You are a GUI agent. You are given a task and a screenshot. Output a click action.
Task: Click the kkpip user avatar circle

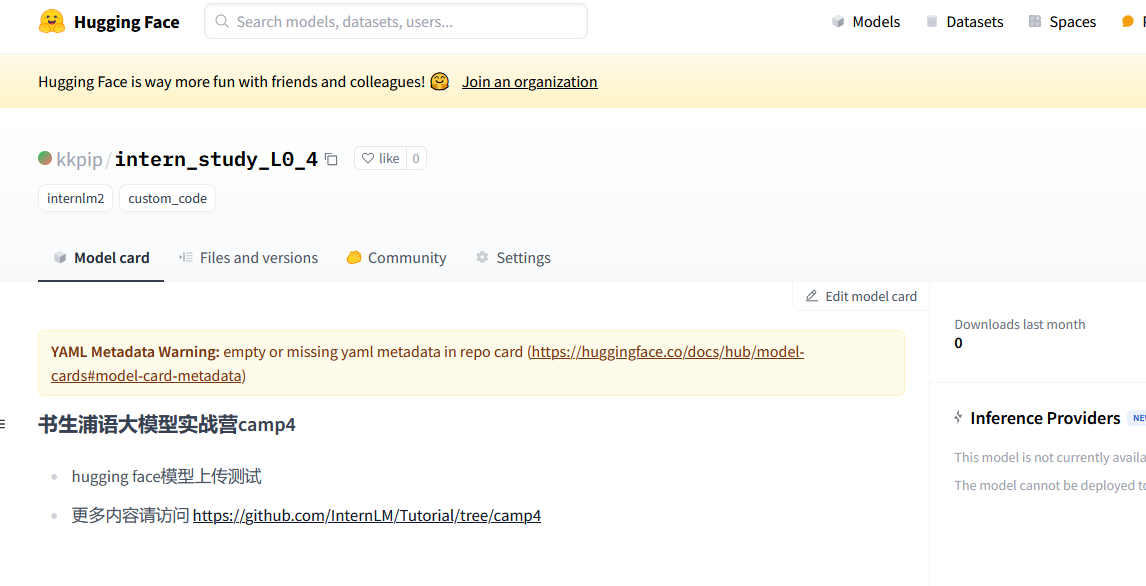click(x=45, y=158)
